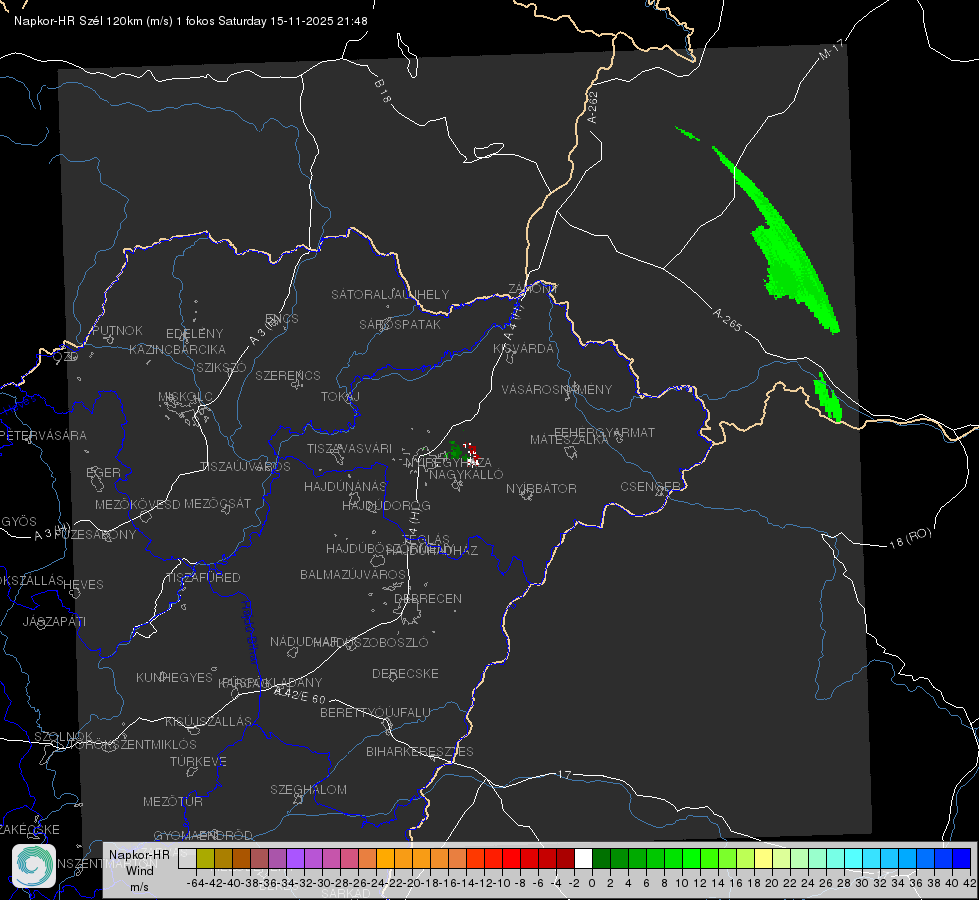Viewport: 979px width, 900px height.
Task: Select the MISKOLC city label
Action: pos(185,397)
